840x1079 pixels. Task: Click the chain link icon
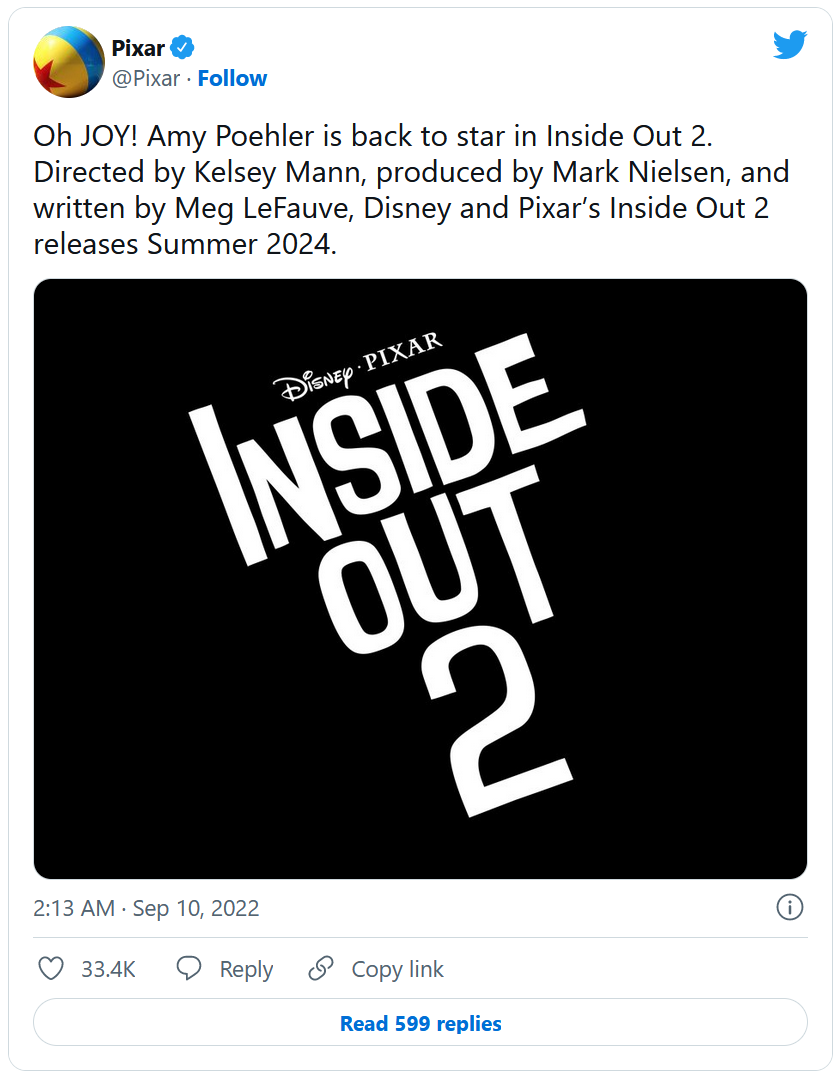(321, 969)
